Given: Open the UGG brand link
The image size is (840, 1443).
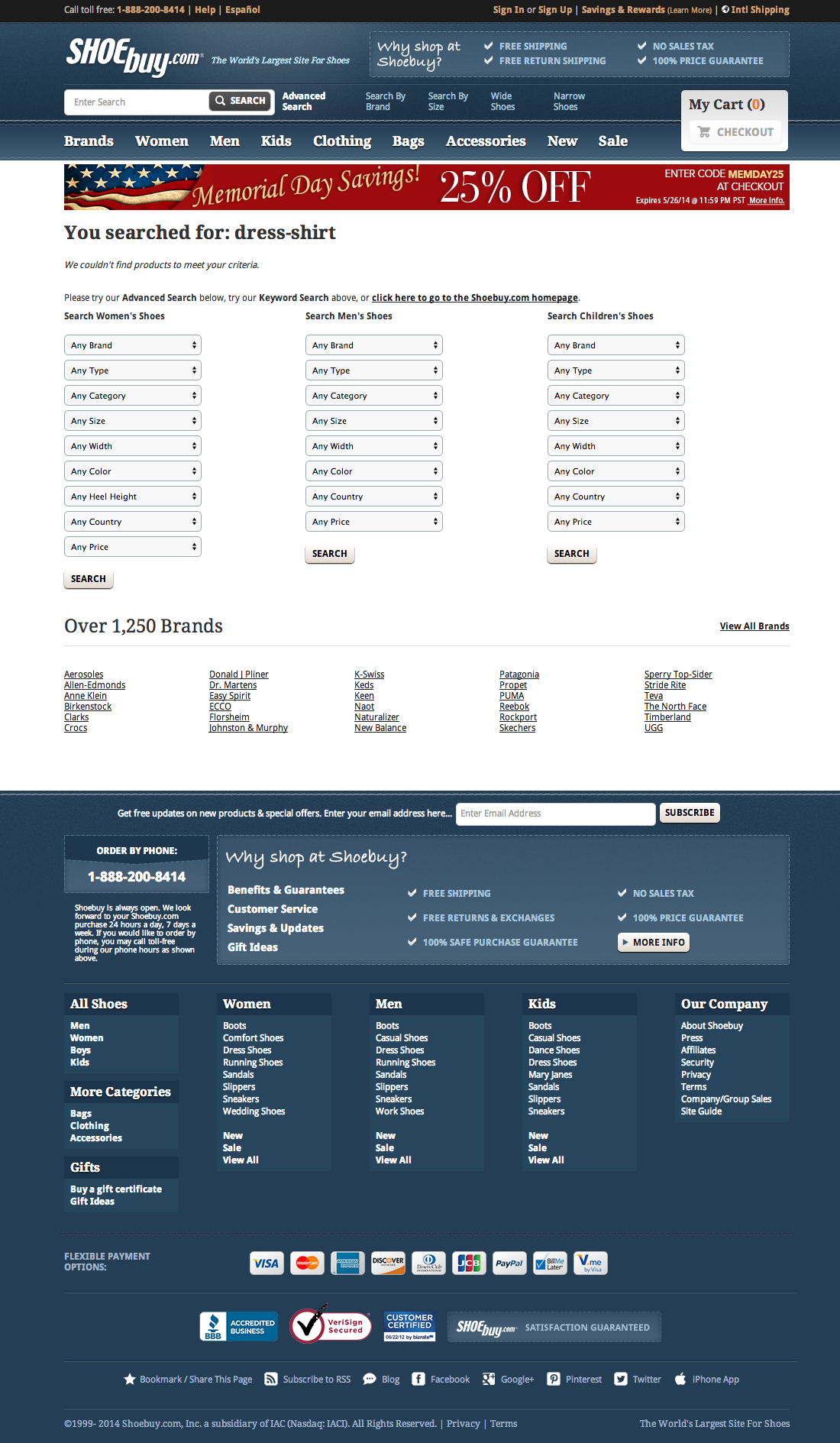Looking at the screenshot, I should click(654, 728).
